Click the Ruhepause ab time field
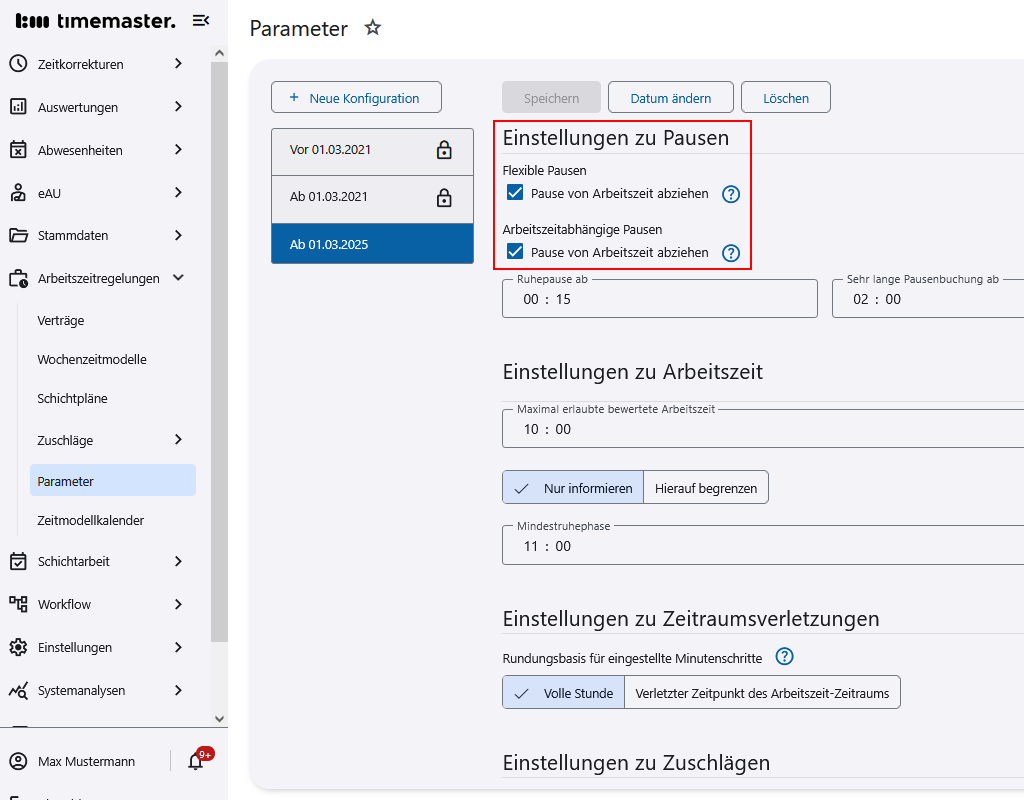Viewport: 1024px width, 800px height. pos(659,299)
